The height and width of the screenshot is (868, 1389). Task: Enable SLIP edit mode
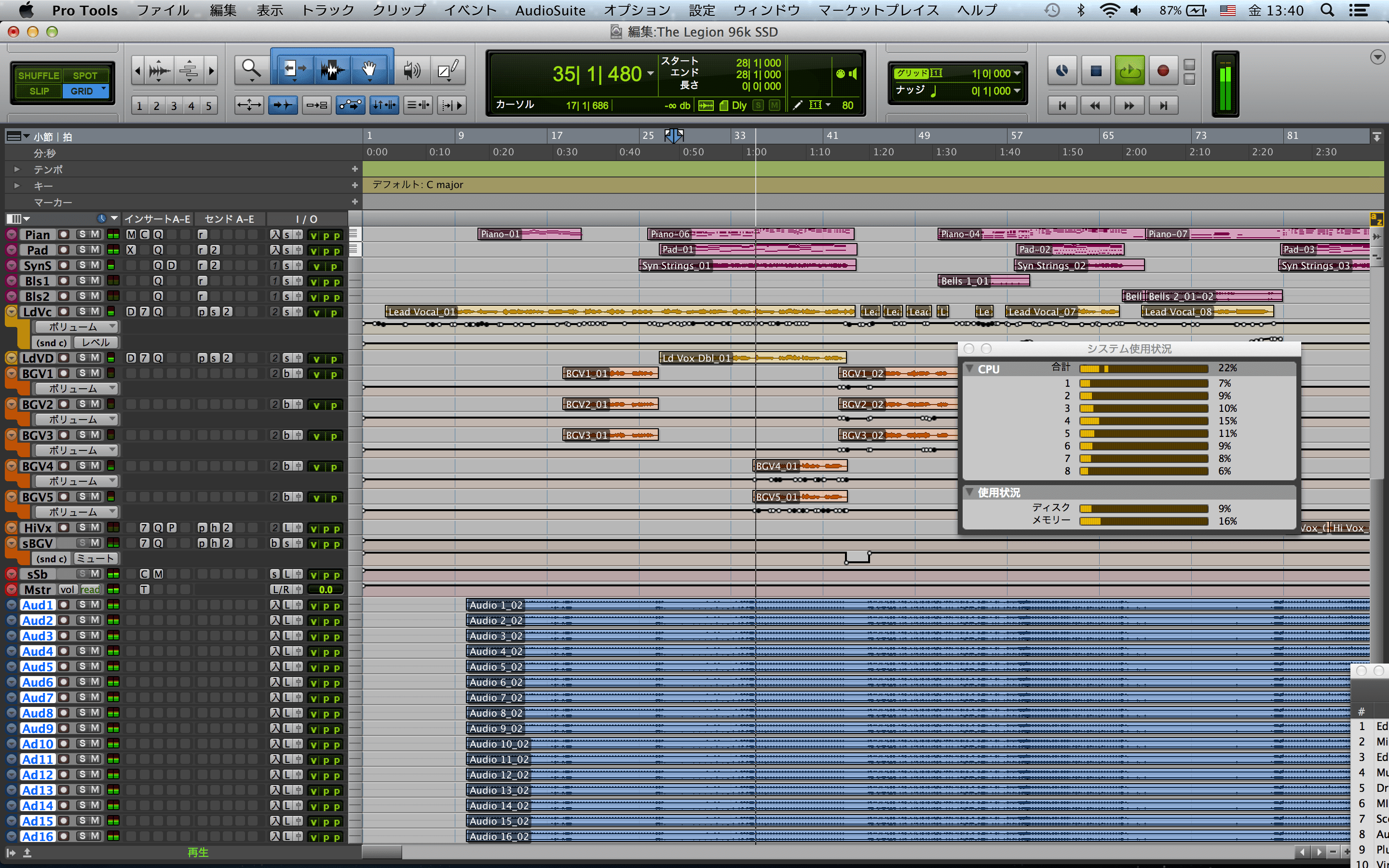(39, 91)
